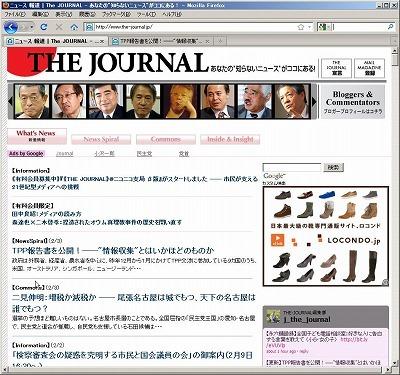The width and height of the screenshot is (400, 375).
Task: Open the back/forward history dropdown arrow
Action: pos(32,27)
